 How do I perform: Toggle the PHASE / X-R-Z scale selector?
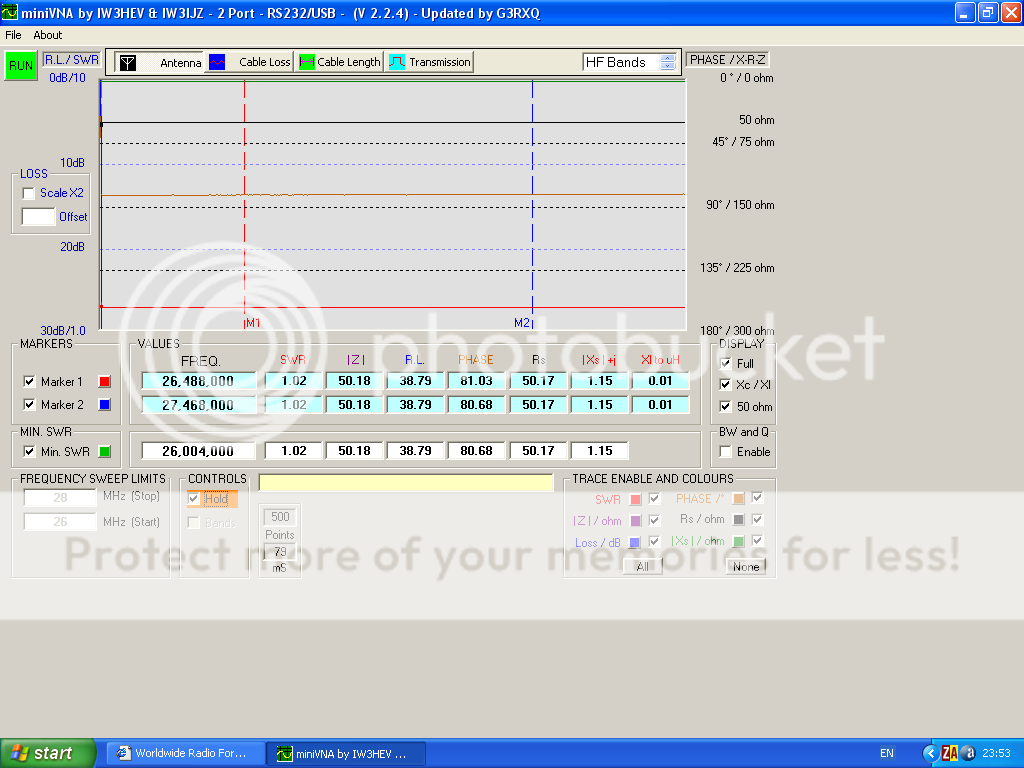[x=727, y=60]
